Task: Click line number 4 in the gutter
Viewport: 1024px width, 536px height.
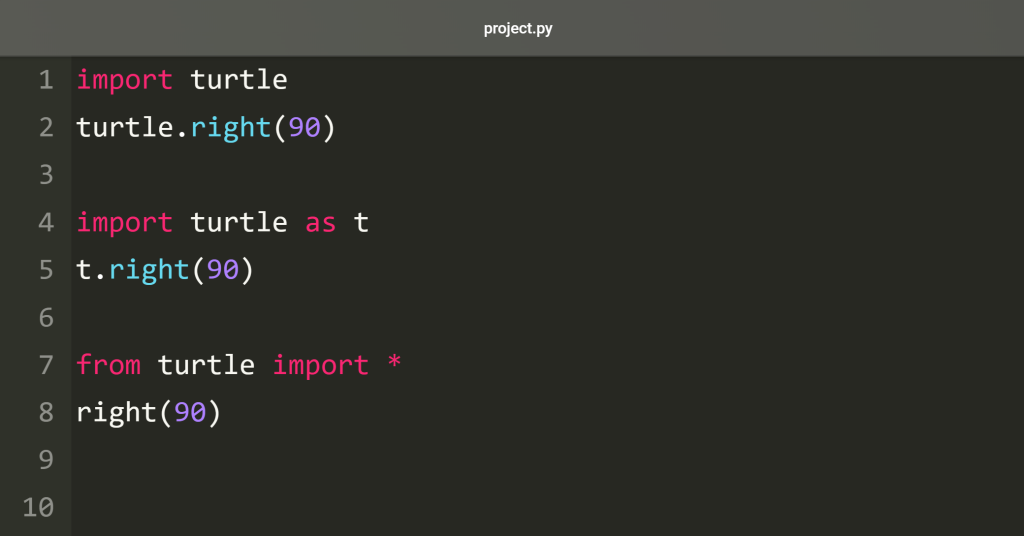Action: pos(46,223)
